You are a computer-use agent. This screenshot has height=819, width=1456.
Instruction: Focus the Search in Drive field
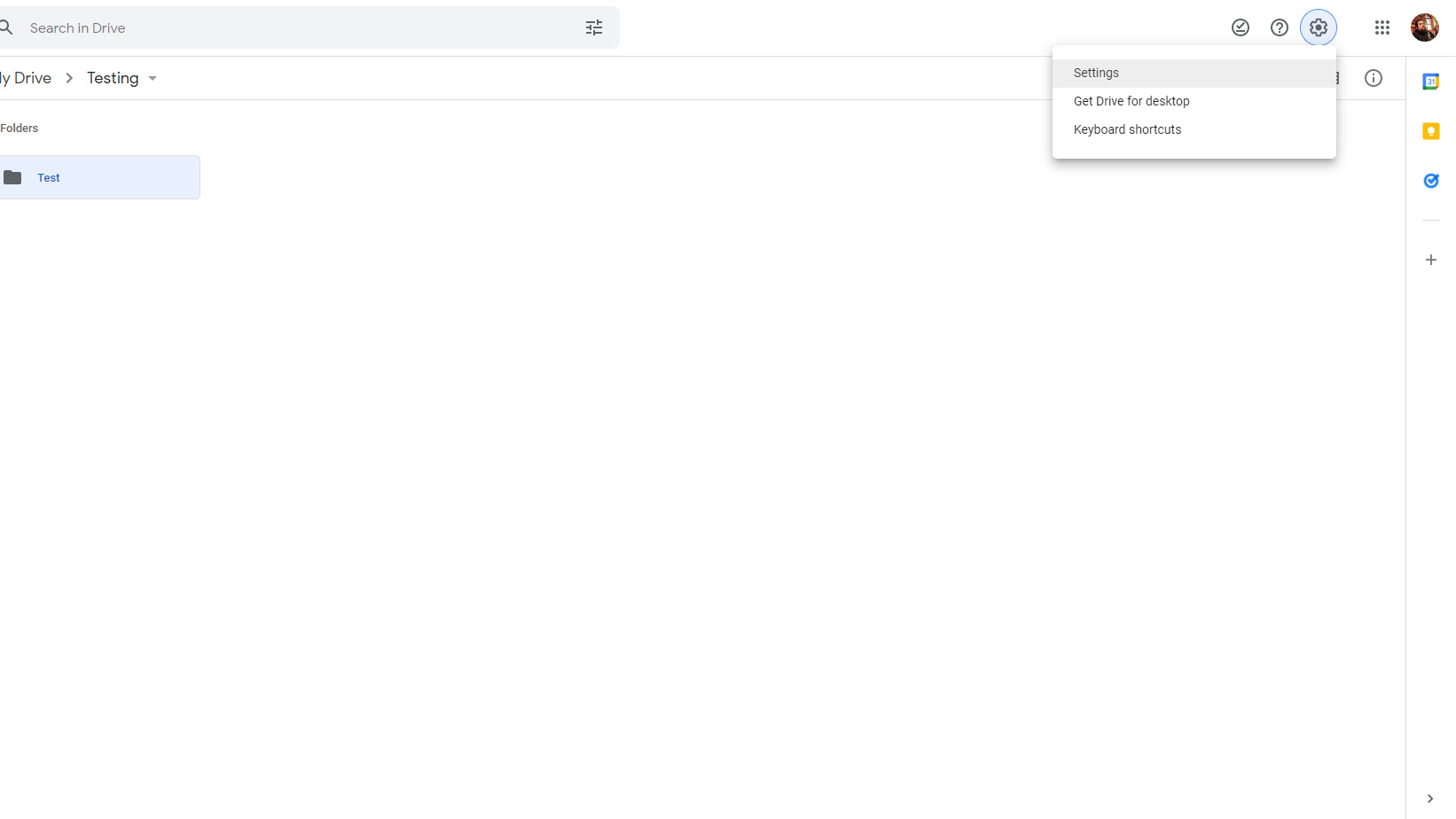[x=301, y=27]
